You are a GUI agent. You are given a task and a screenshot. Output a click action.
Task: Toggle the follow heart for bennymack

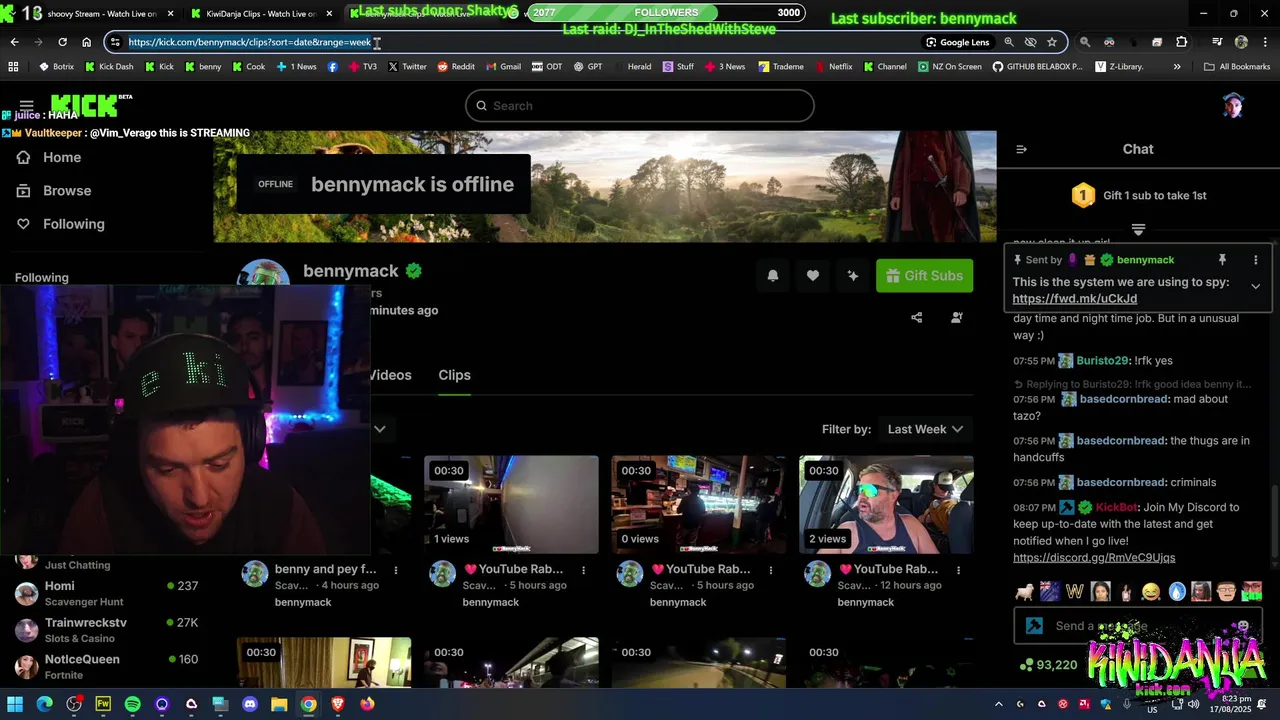pyautogui.click(x=813, y=276)
